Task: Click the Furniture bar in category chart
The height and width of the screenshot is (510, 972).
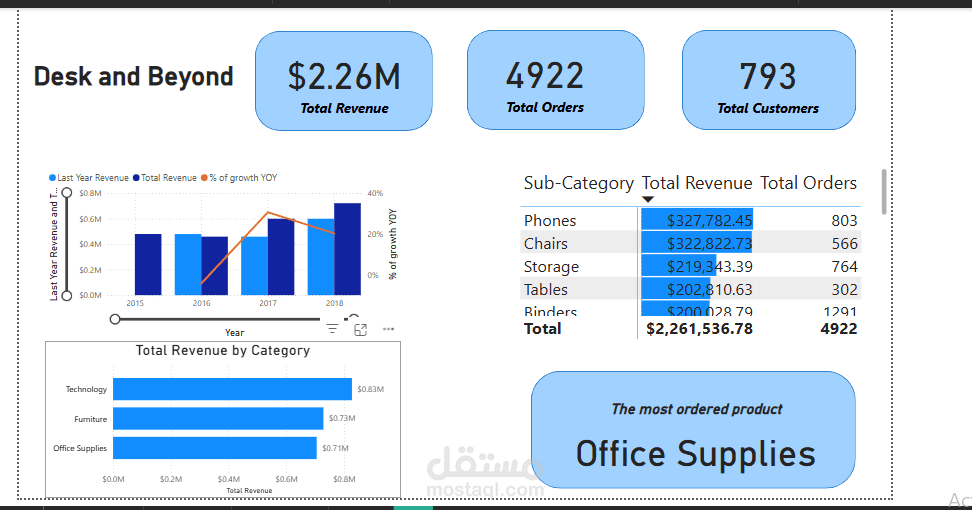Action: pos(218,418)
